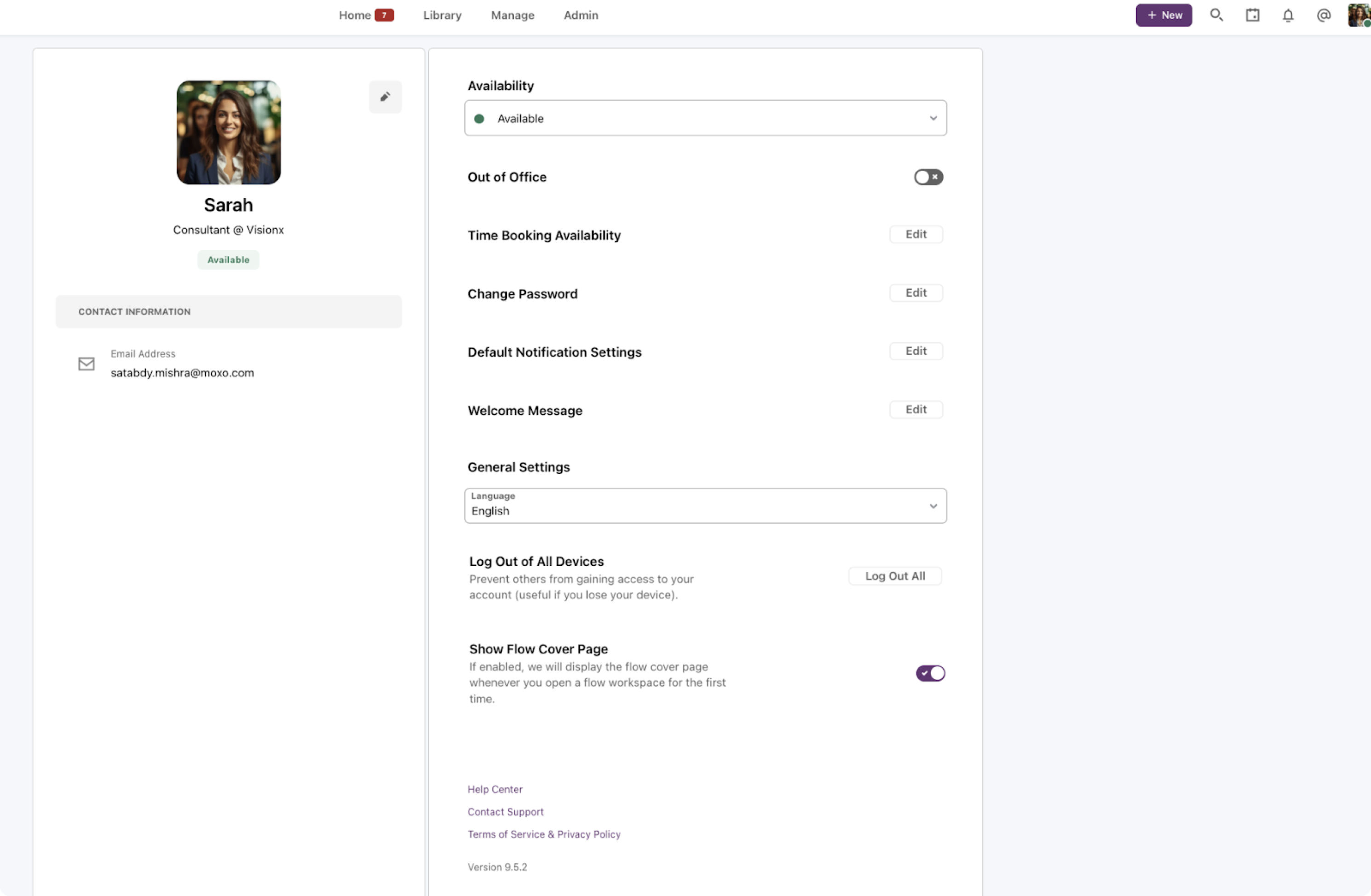The width and height of the screenshot is (1371, 896).
Task: Open the Availability dropdown
Action: point(705,118)
